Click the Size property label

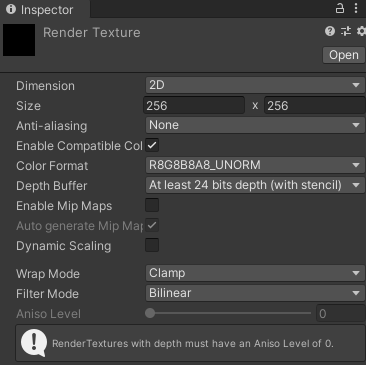tap(28, 106)
